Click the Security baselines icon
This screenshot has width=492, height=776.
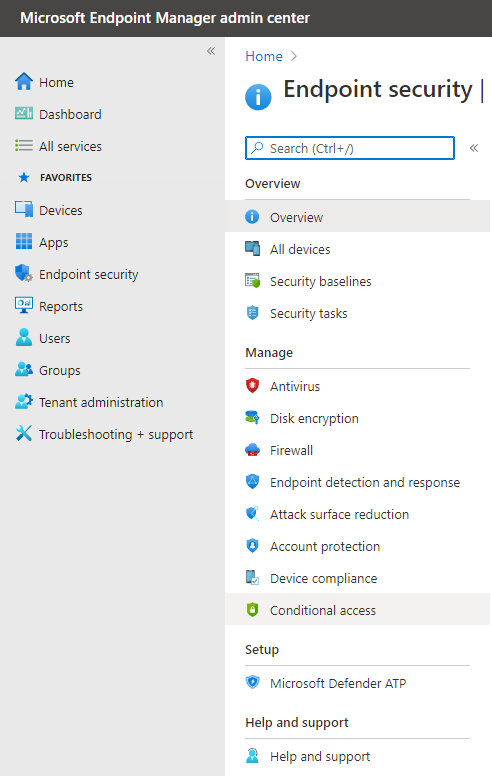tap(252, 281)
